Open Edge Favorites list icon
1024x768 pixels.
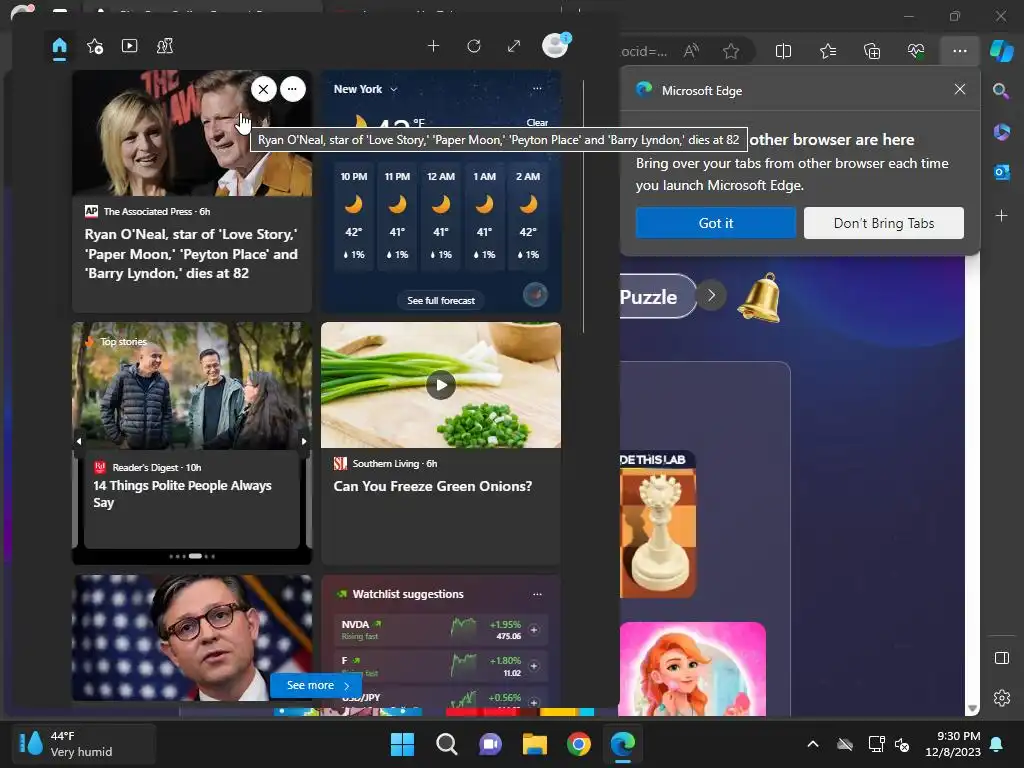coord(827,51)
